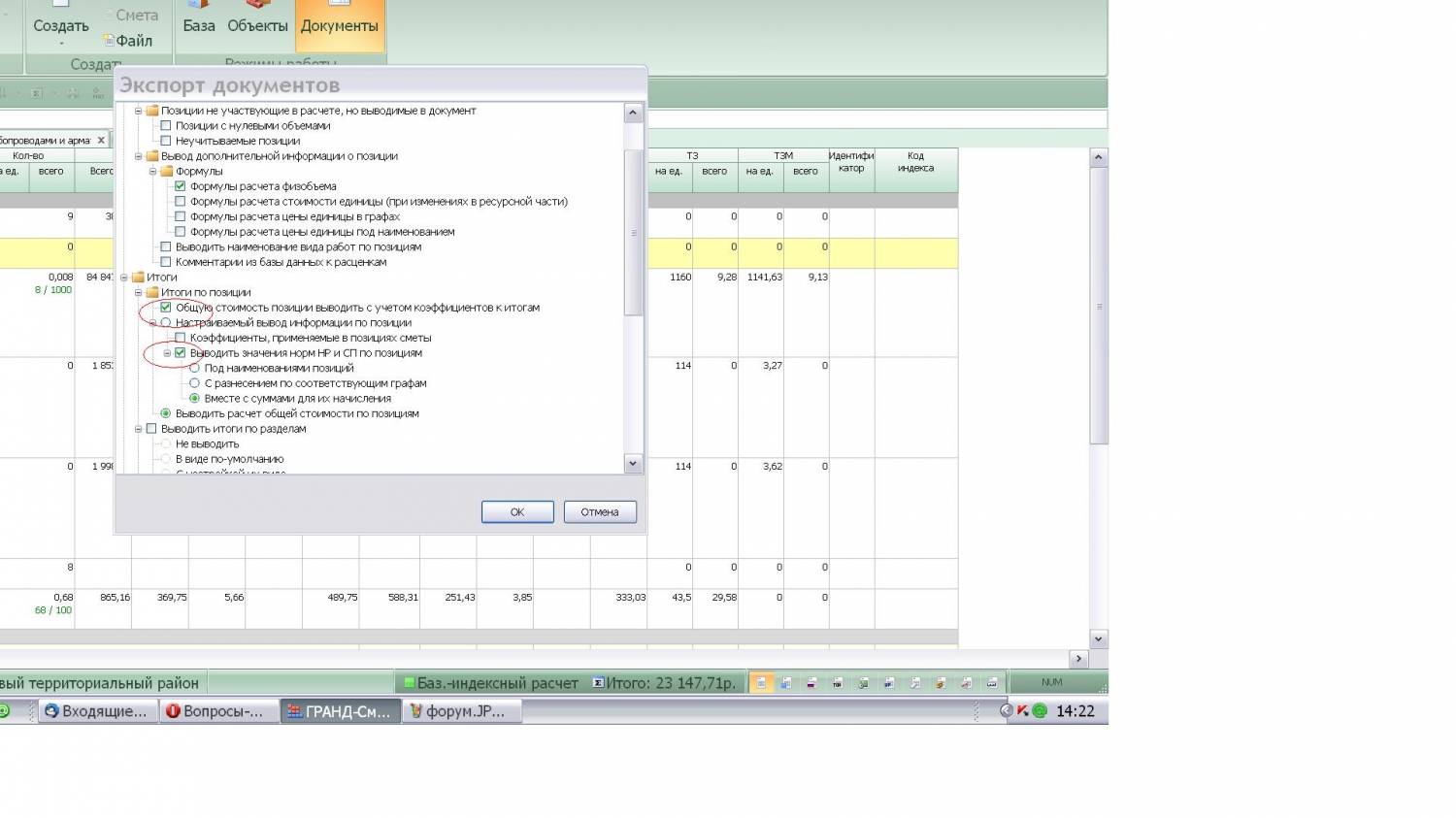This screenshot has width=1456, height=818.
Task: Click the Kaspersky icon in the system tray
Action: (1023, 711)
